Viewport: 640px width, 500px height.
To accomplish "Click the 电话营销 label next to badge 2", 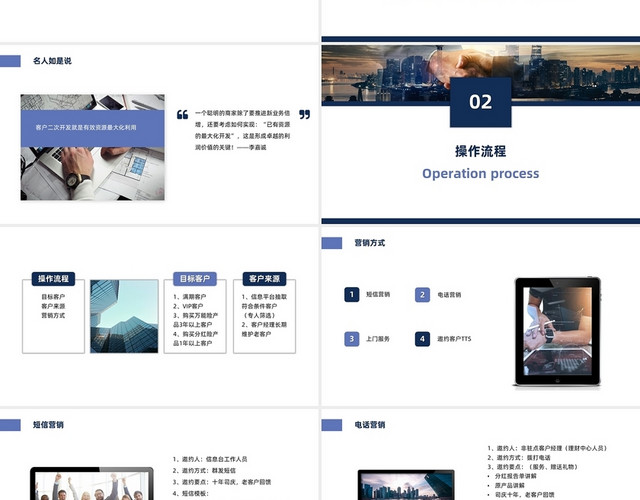I will 449,295.
